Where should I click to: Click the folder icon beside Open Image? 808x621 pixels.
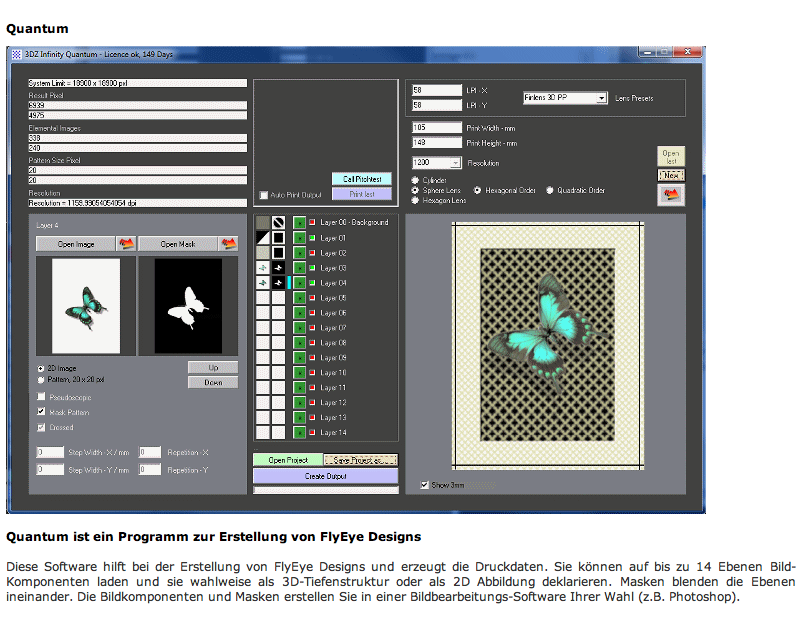tap(126, 243)
